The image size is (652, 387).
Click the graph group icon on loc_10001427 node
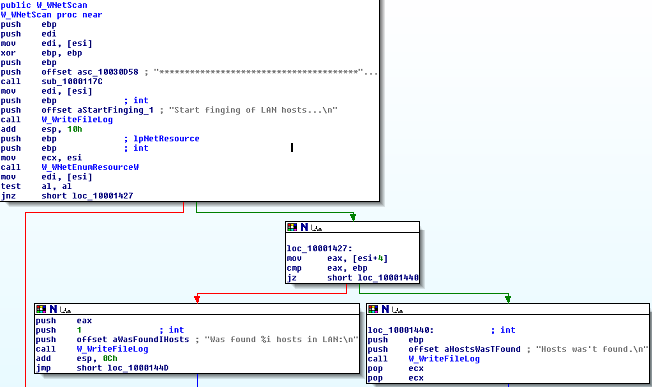[316, 227]
